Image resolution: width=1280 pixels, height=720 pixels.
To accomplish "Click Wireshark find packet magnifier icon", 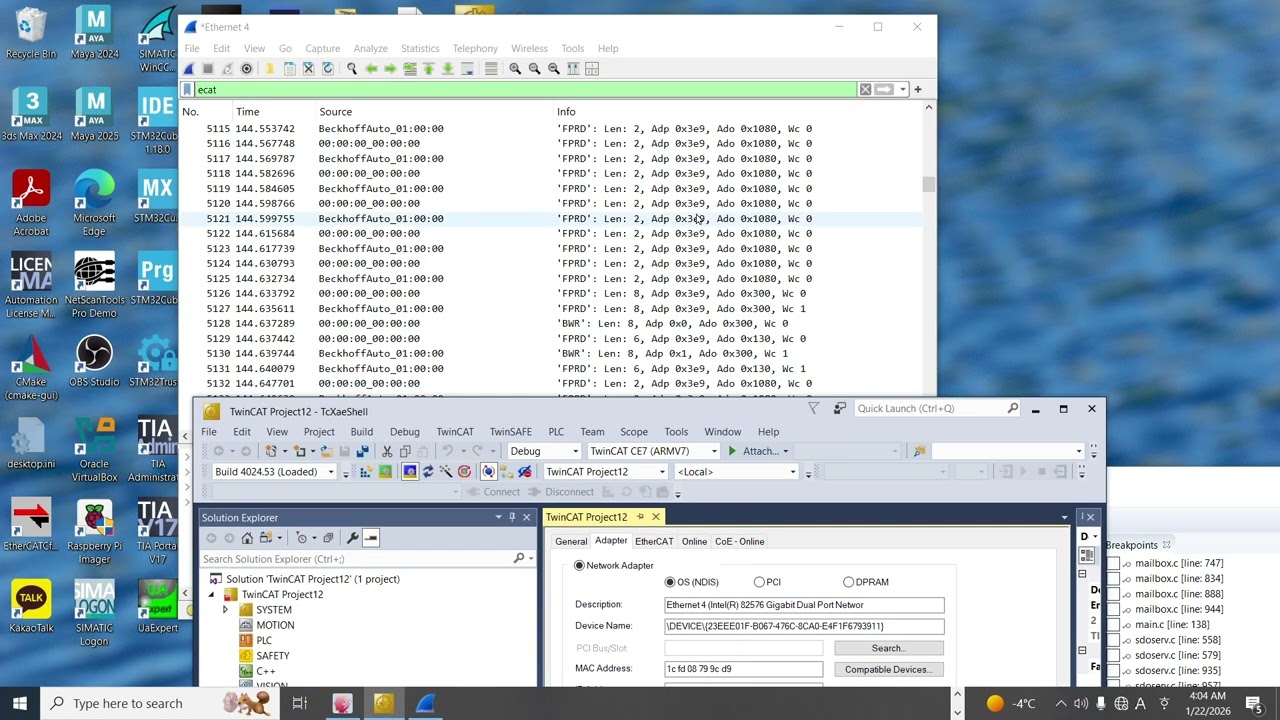I will point(351,68).
